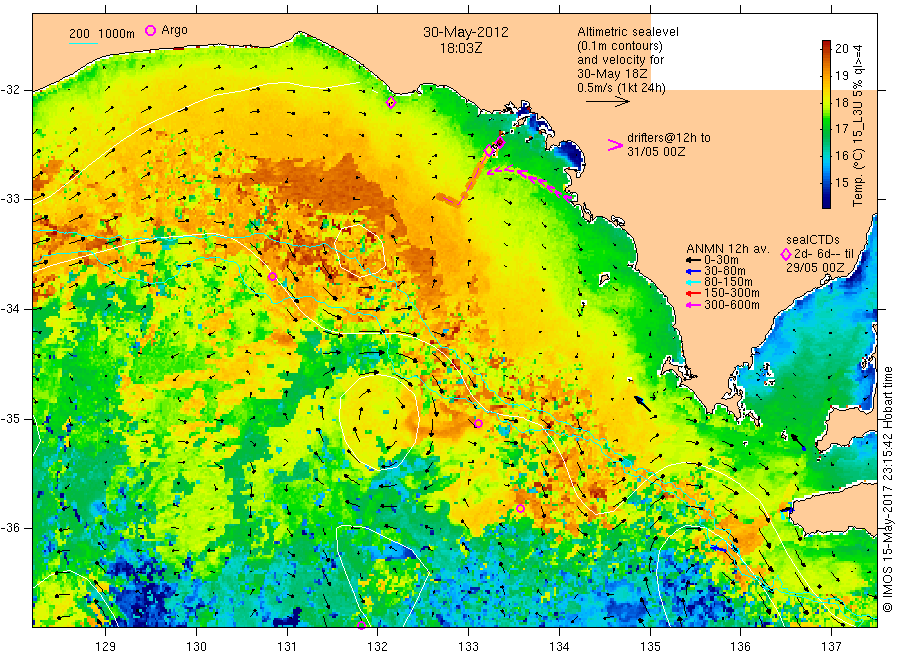Click the '1000m' depth contour legend label
This screenshot has height=660, width=900.
[x=117, y=34]
